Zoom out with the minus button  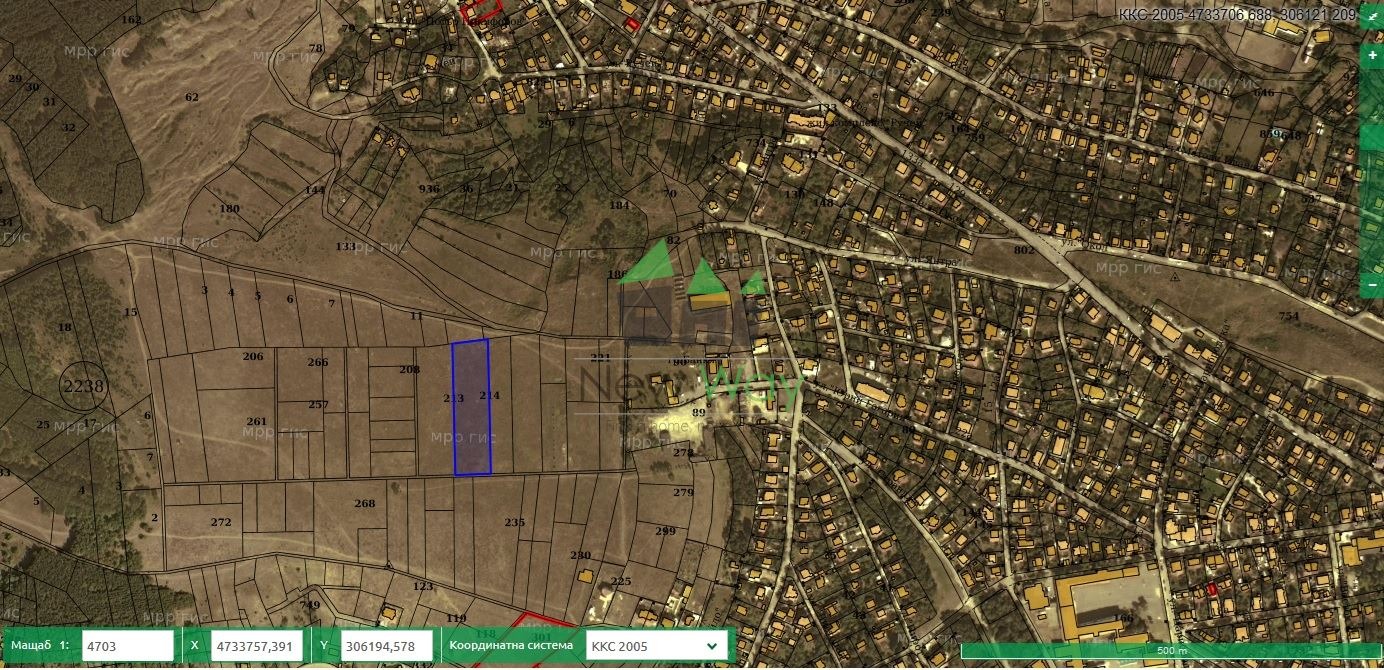pyautogui.click(x=1372, y=285)
